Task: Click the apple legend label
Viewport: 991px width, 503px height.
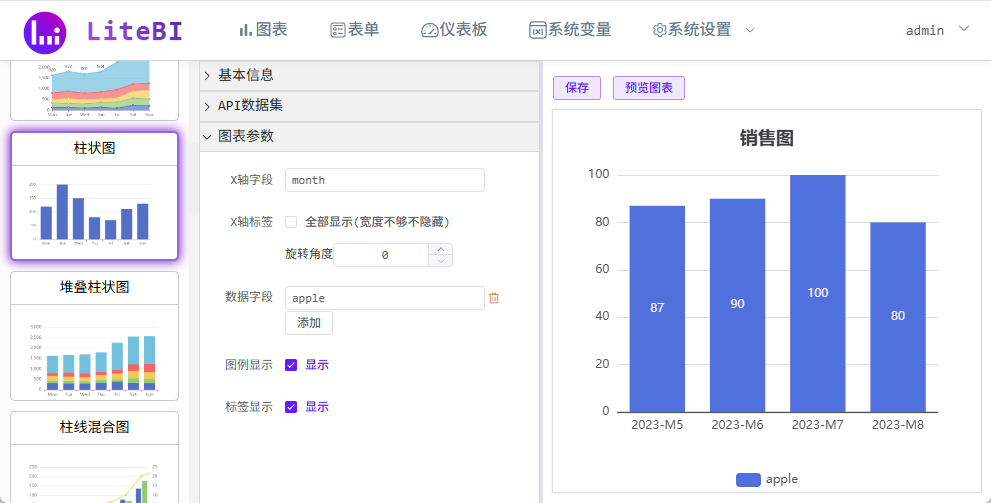Action: (782, 480)
